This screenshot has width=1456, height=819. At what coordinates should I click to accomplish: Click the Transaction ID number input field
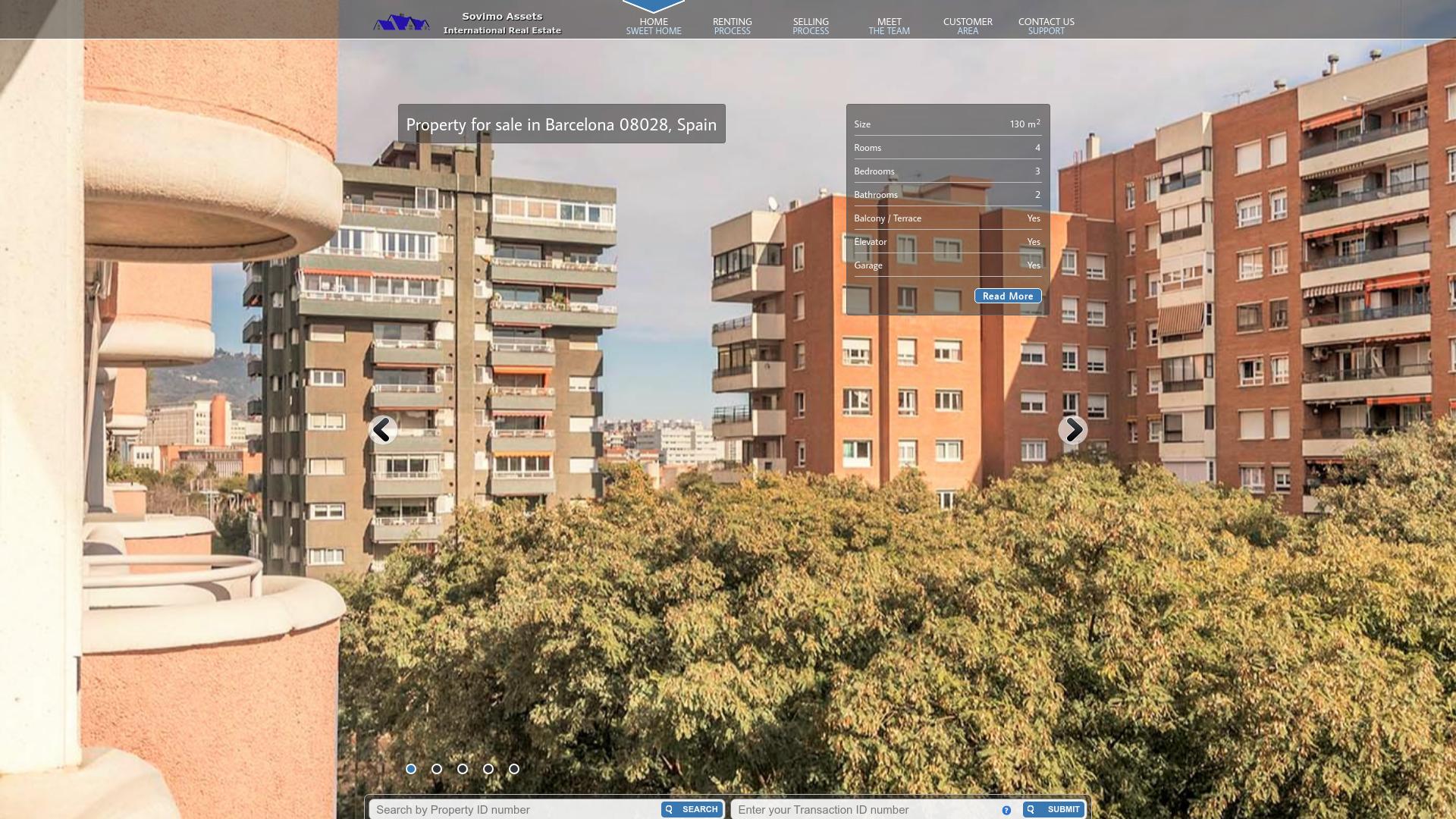(x=864, y=809)
